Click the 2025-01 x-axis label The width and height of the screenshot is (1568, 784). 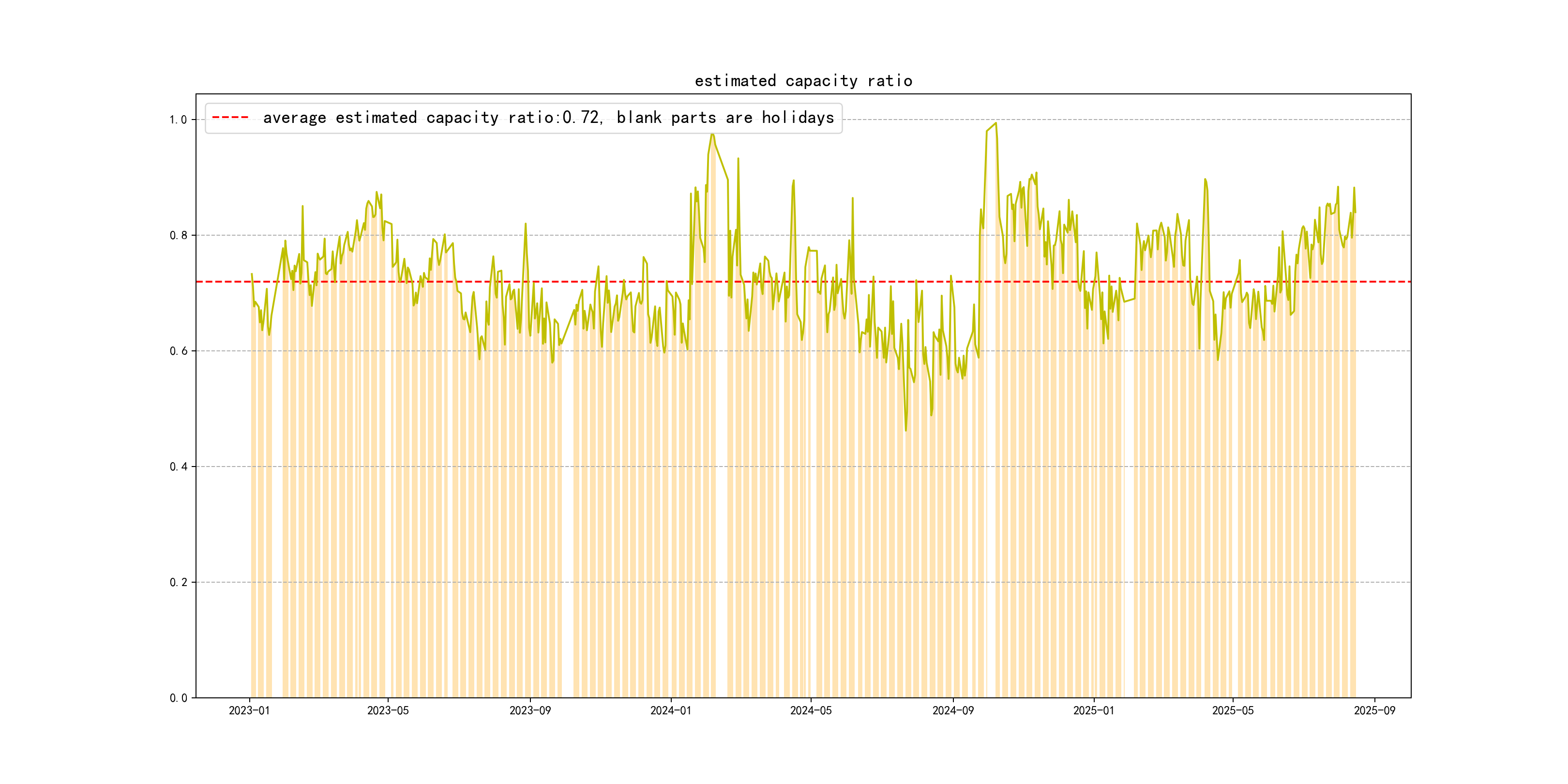[x=1093, y=710]
